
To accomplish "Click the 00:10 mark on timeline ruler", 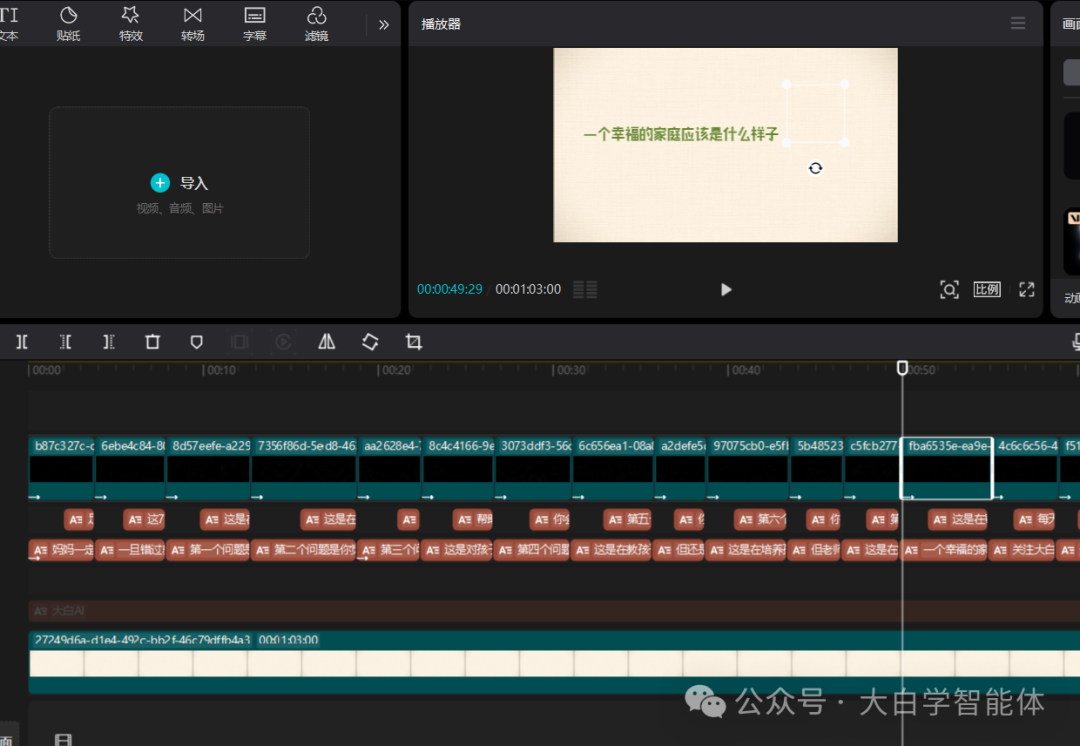I will click(221, 371).
